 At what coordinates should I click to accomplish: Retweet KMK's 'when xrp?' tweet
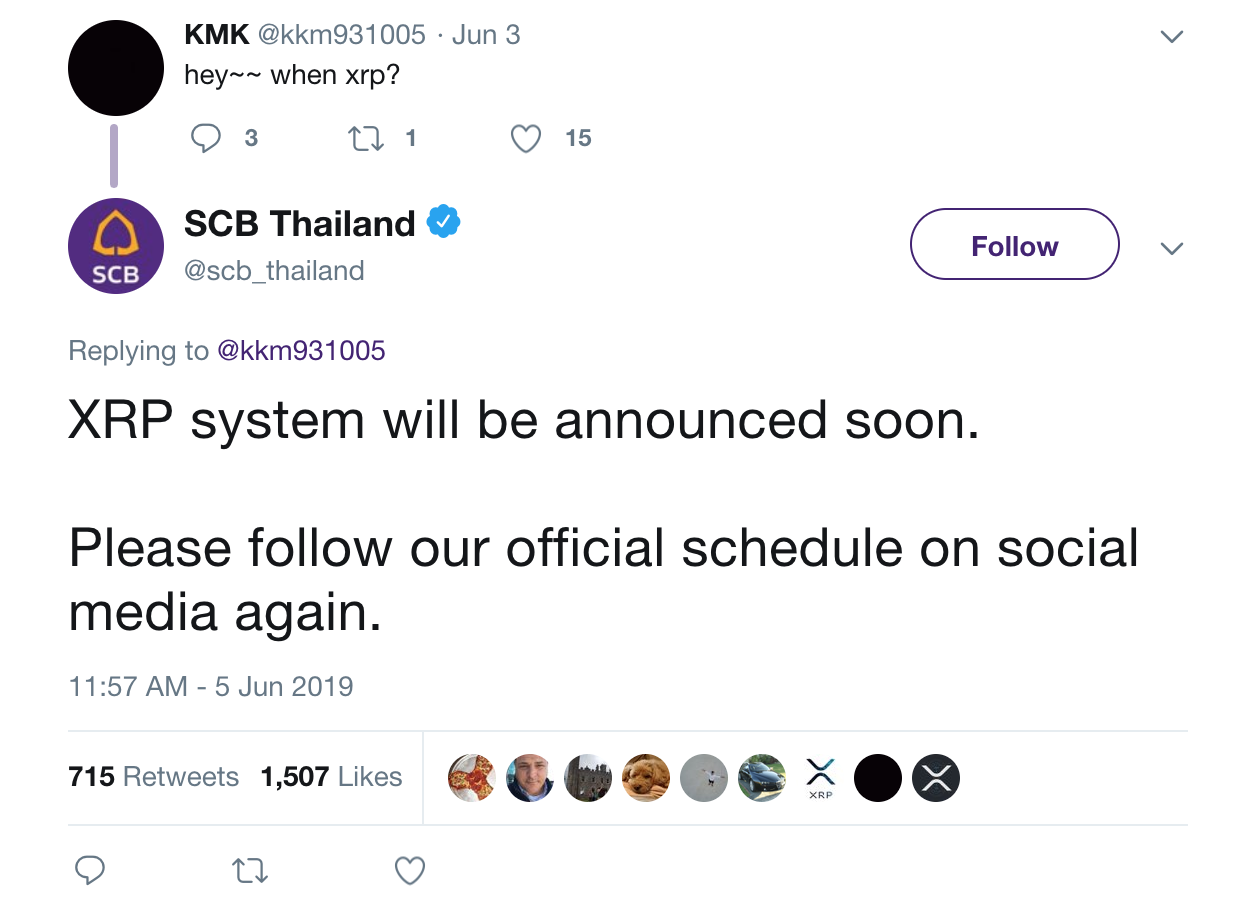[x=363, y=138]
